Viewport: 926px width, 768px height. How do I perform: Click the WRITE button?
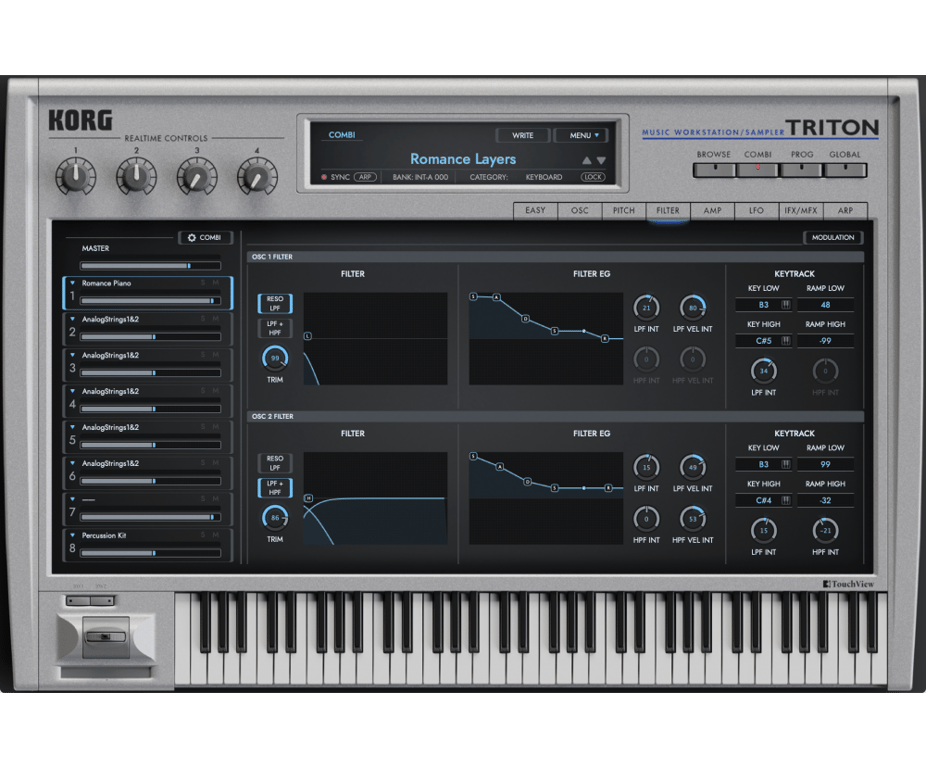point(523,135)
